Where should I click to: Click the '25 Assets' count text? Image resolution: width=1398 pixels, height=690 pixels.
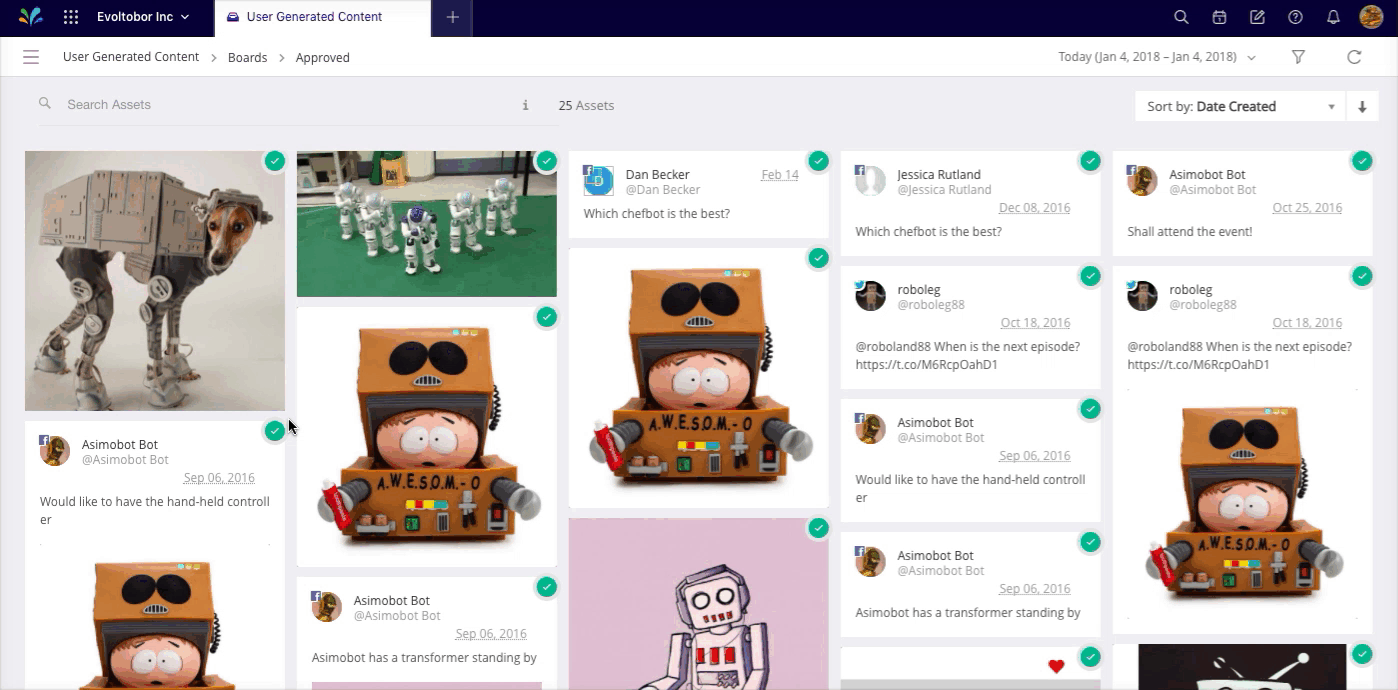586,105
